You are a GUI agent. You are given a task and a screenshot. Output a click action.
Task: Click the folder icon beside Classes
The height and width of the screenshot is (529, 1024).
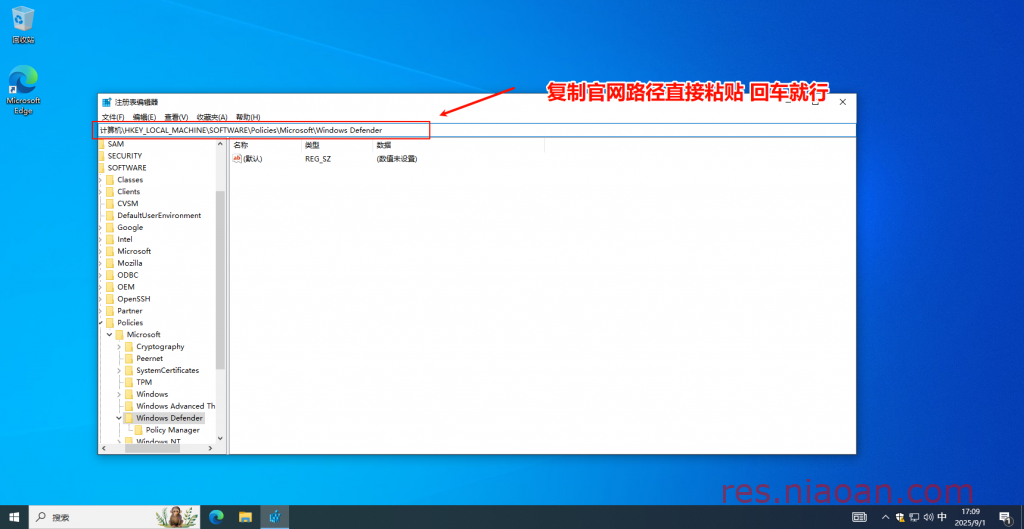(x=110, y=180)
